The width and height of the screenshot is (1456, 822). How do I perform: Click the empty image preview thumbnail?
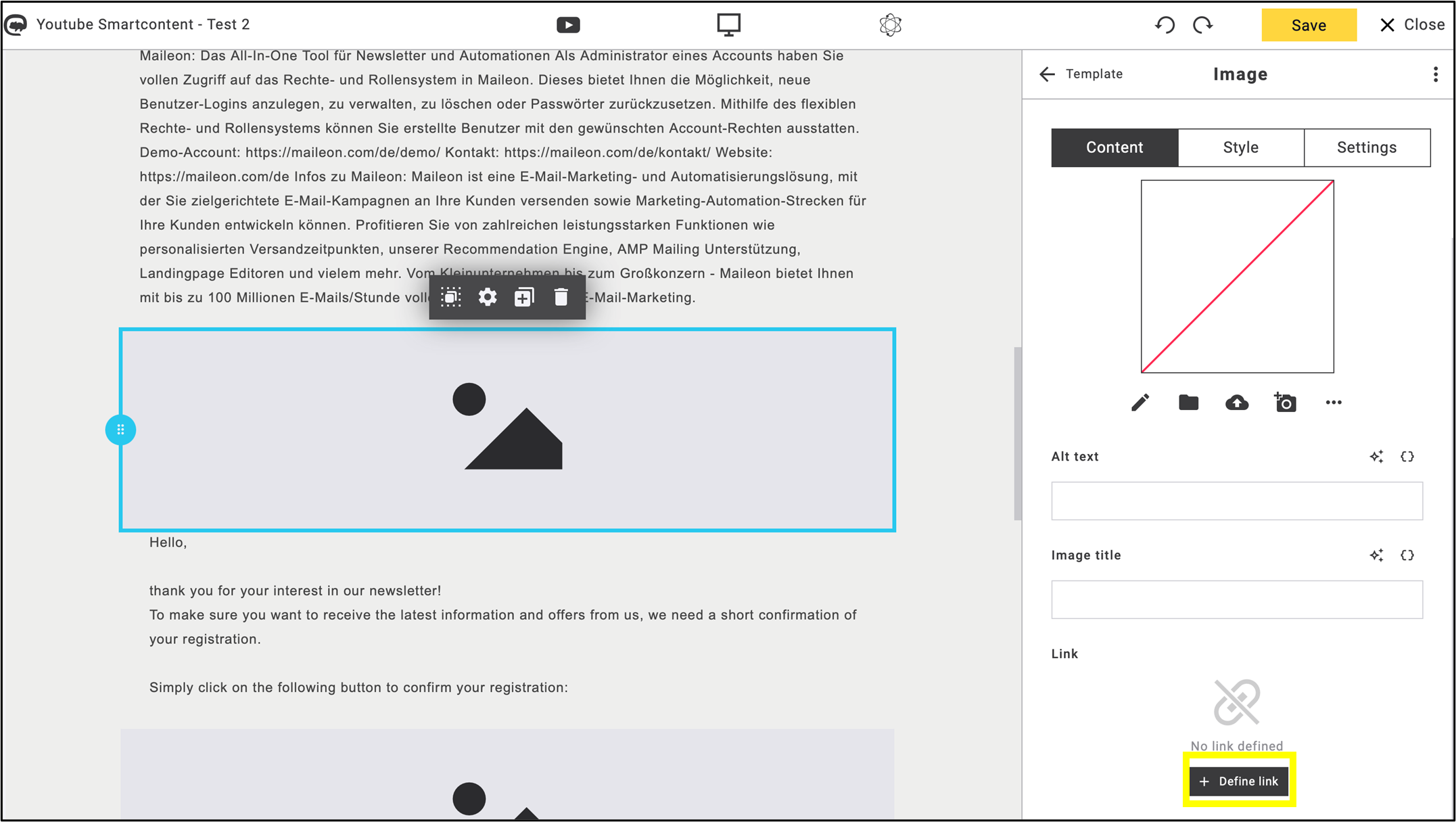(1237, 276)
